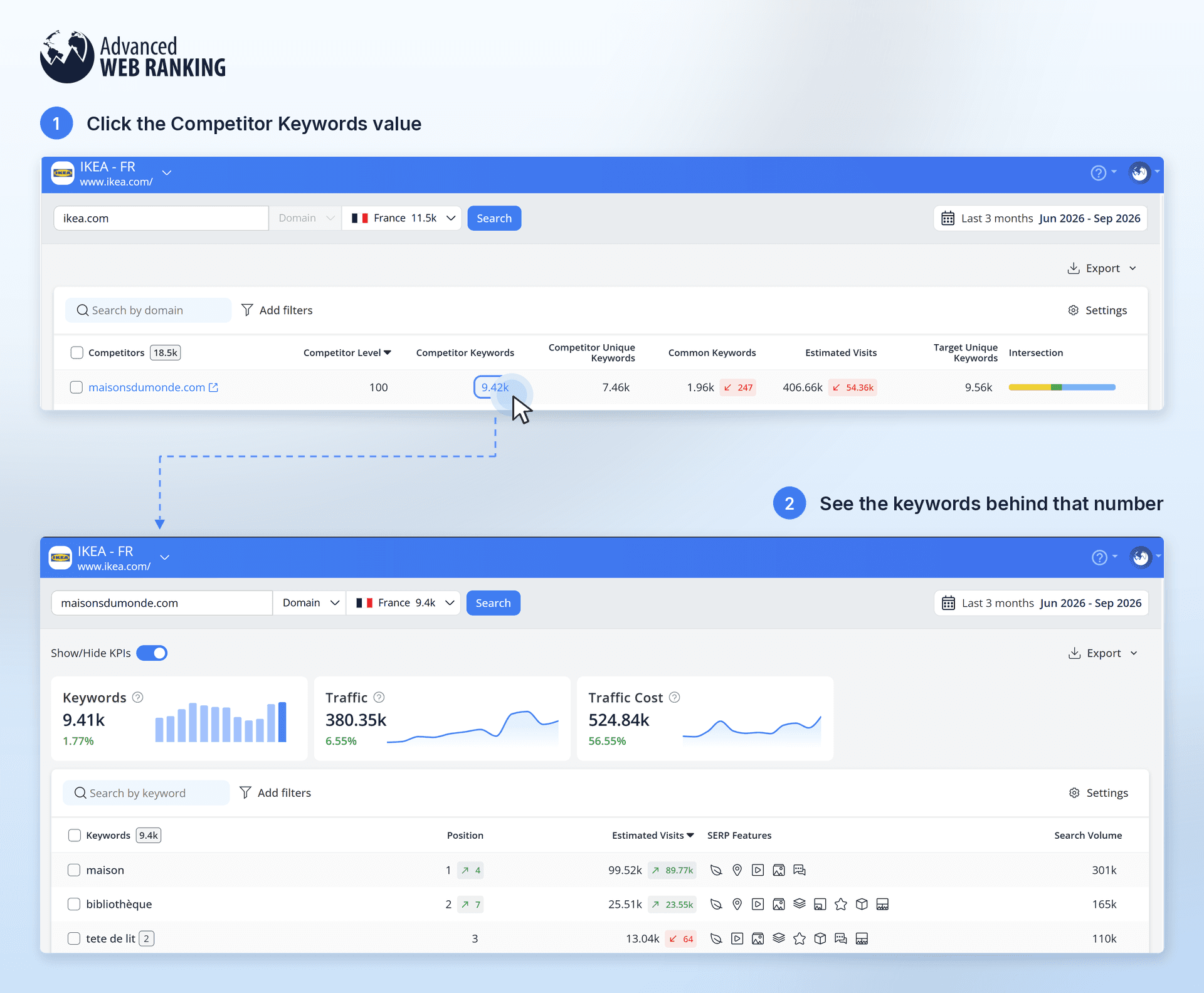Screen dimensions: 1204x993
Task: Open Settings for the competitors table
Action: point(1097,310)
